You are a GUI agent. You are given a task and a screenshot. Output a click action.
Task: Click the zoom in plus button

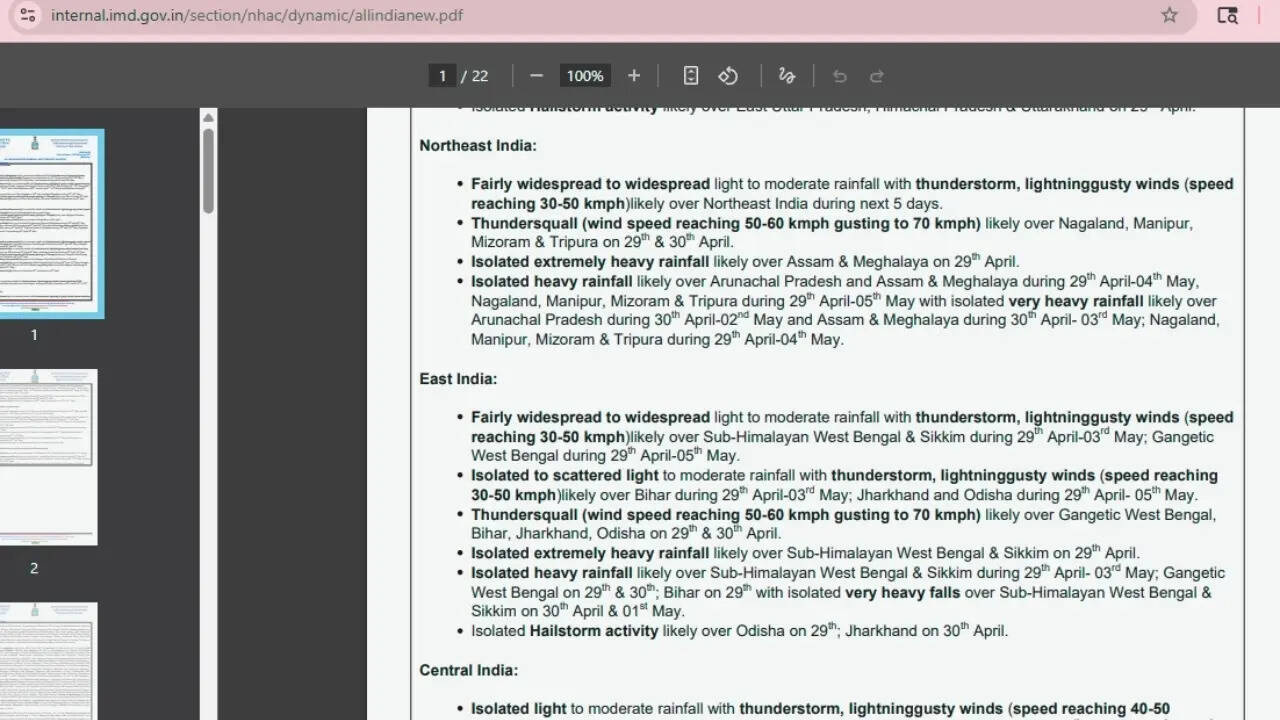[x=634, y=76]
